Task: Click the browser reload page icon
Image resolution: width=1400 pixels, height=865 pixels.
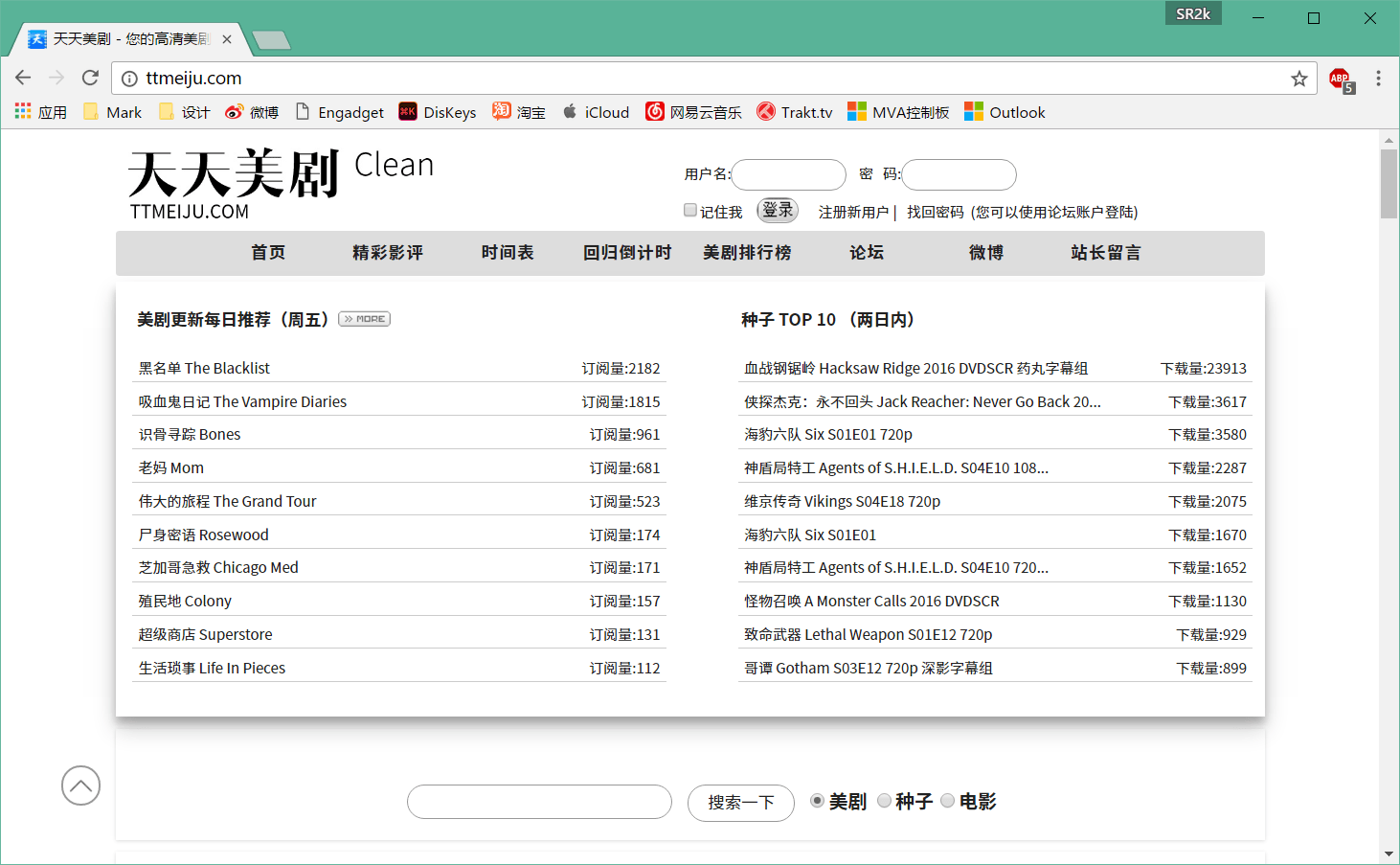Action: click(x=90, y=78)
